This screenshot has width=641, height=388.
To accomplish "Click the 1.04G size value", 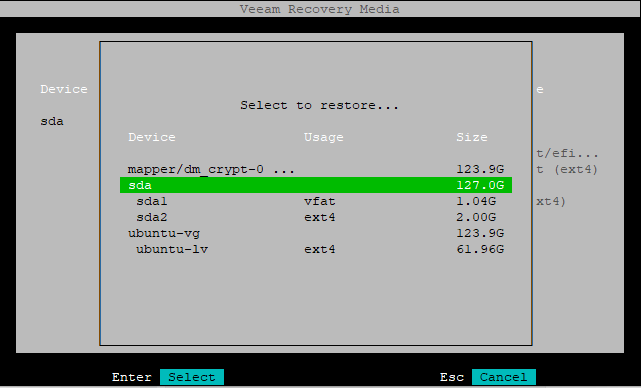I will [476, 201].
